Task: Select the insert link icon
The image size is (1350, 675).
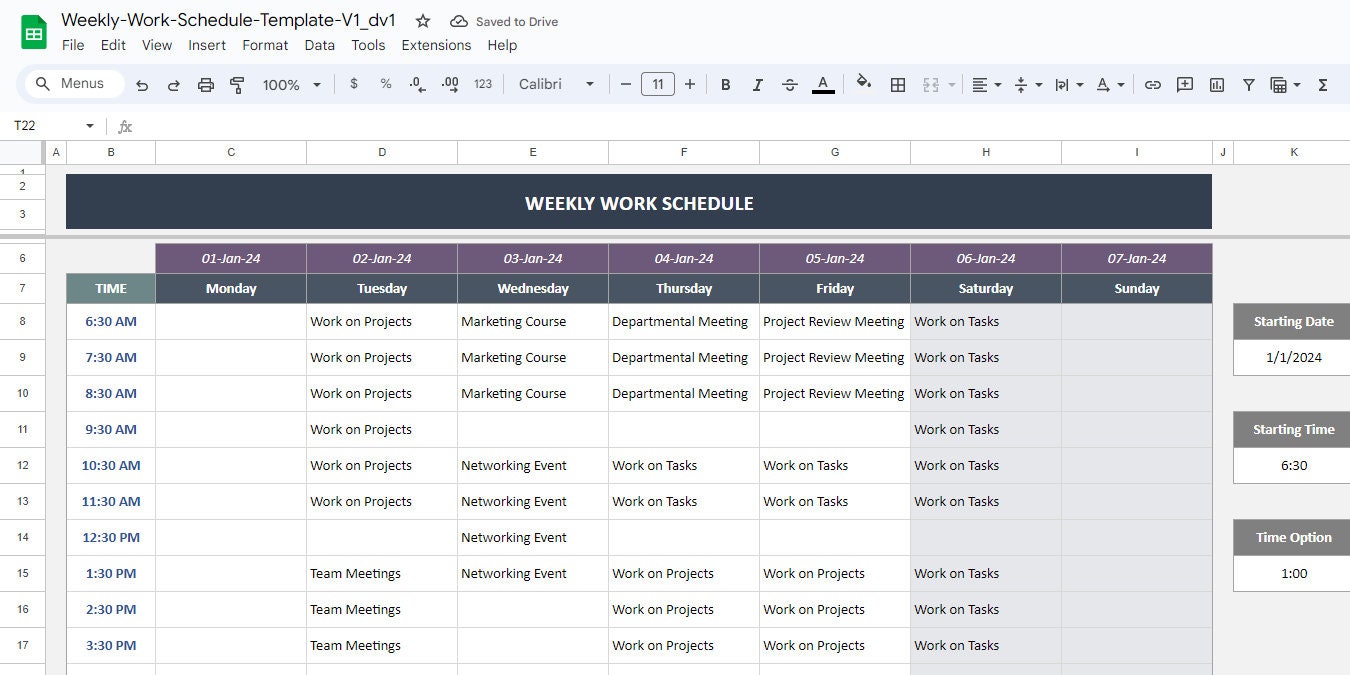Action: (1152, 84)
